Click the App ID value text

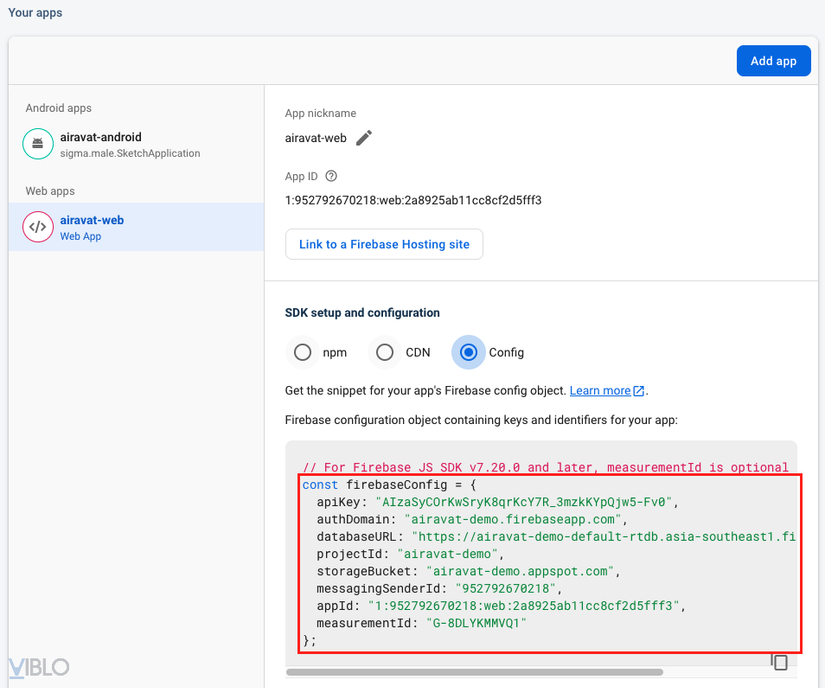[x=413, y=200]
